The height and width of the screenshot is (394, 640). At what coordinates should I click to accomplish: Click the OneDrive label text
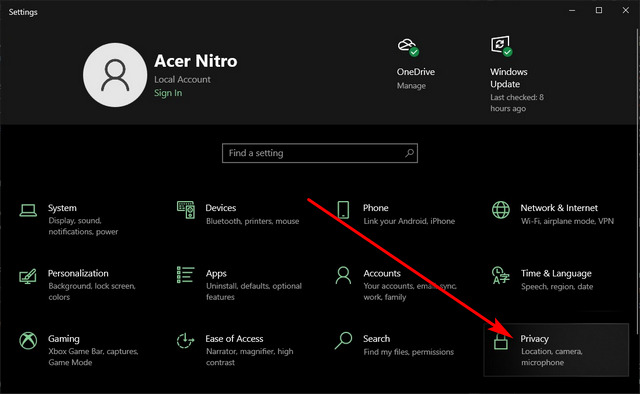(x=416, y=72)
